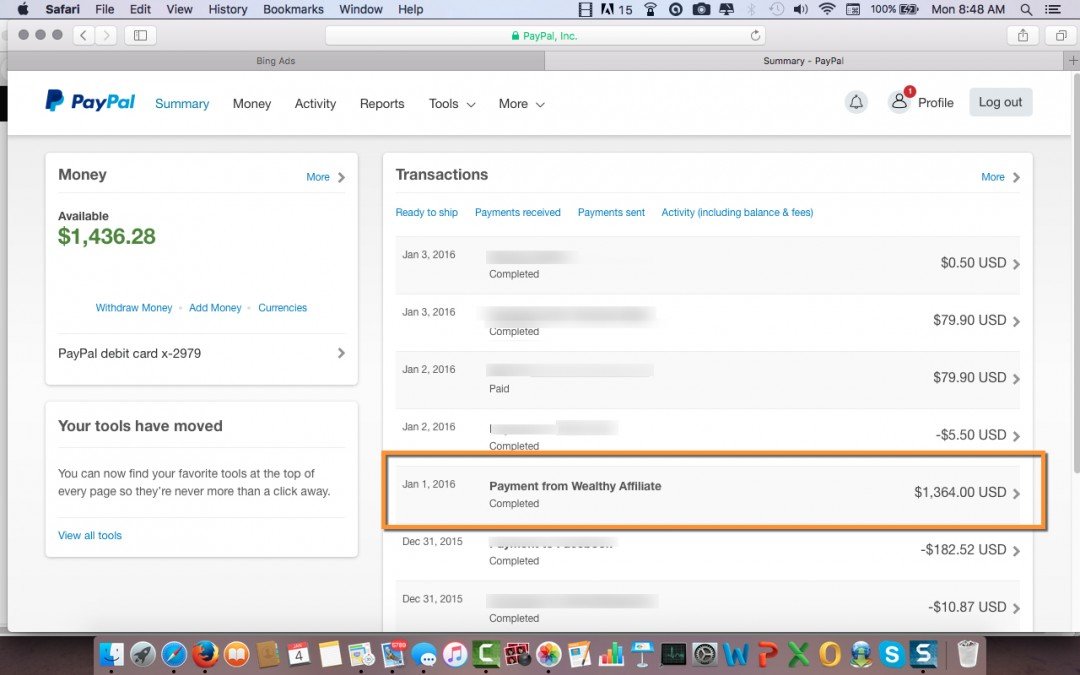Click the PayPal logo

pos(90,101)
